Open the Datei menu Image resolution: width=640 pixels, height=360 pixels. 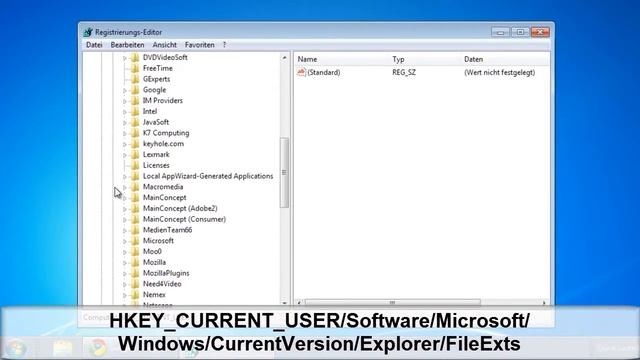pos(94,45)
